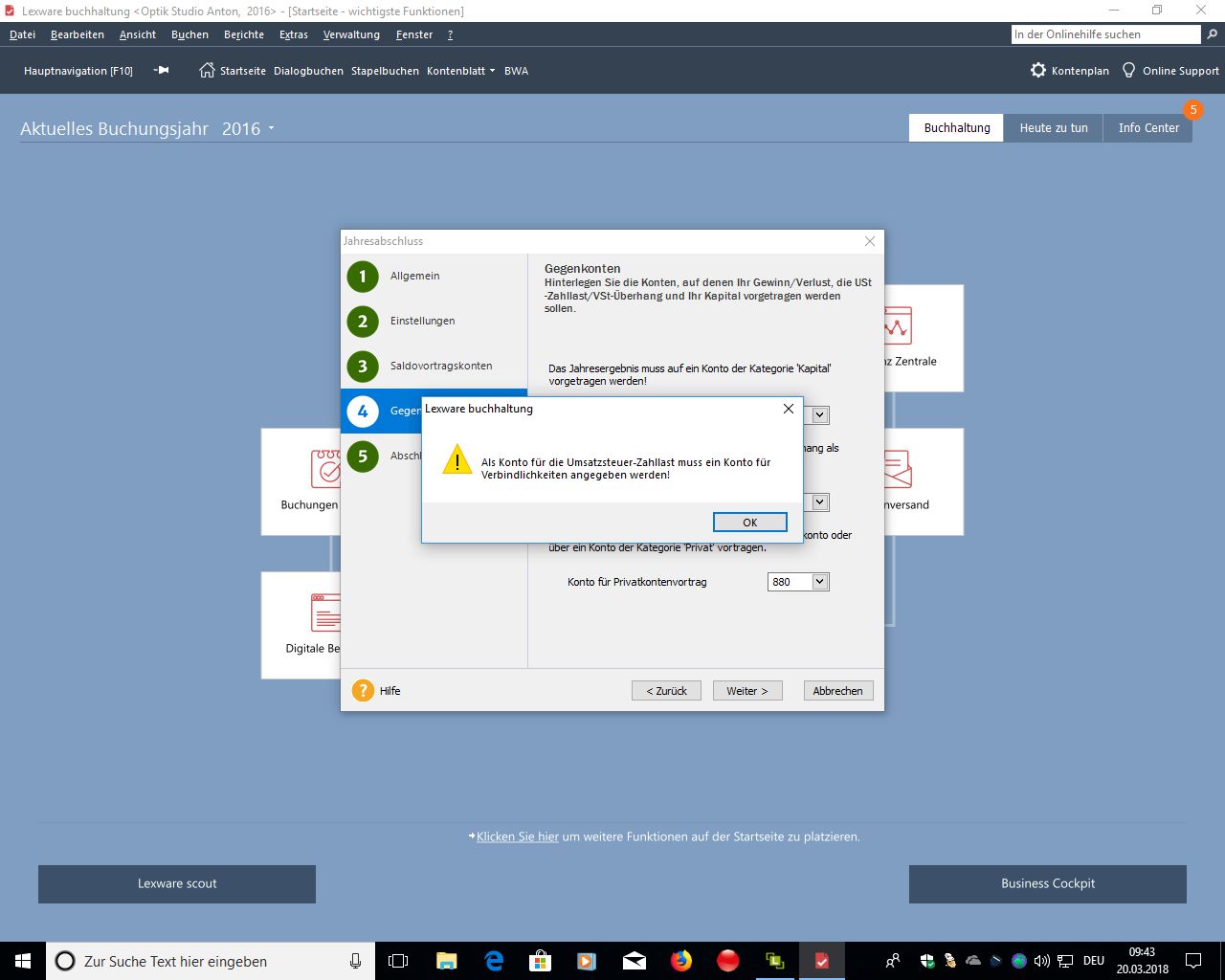Click the Weiter button

coord(747,691)
